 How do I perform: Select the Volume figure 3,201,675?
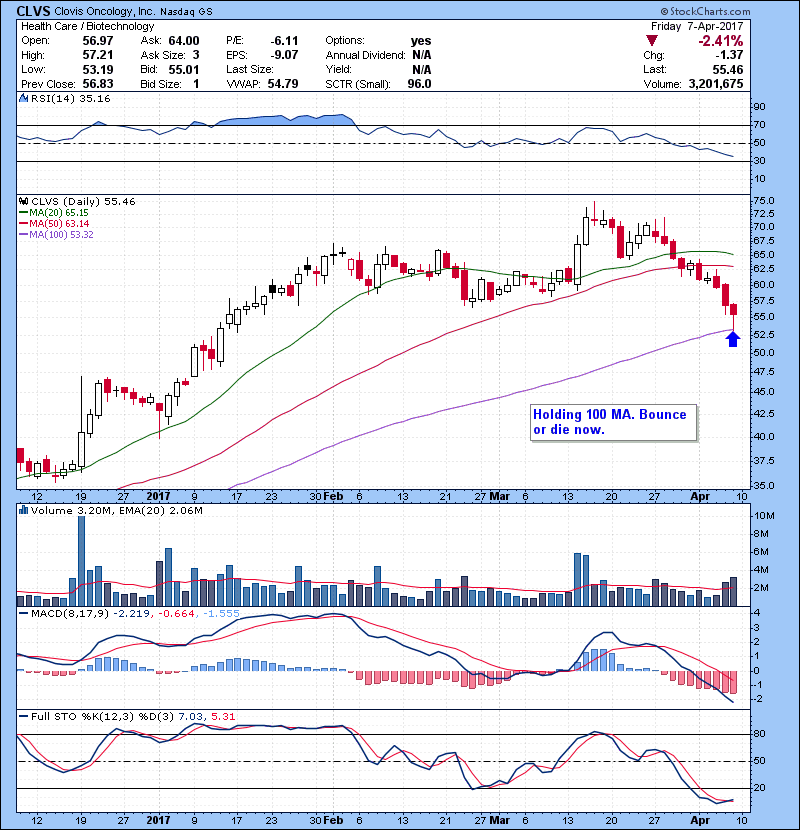(x=716, y=84)
